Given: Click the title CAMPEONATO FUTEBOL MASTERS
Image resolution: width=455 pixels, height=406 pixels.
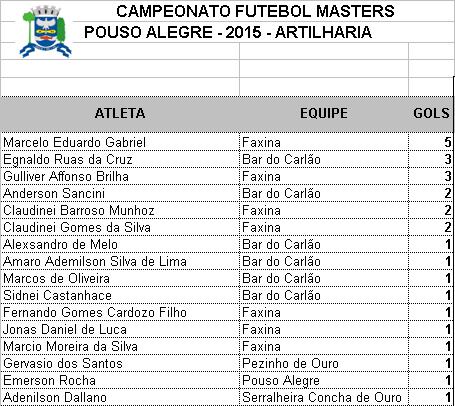Looking at the screenshot, I should 255,11.
